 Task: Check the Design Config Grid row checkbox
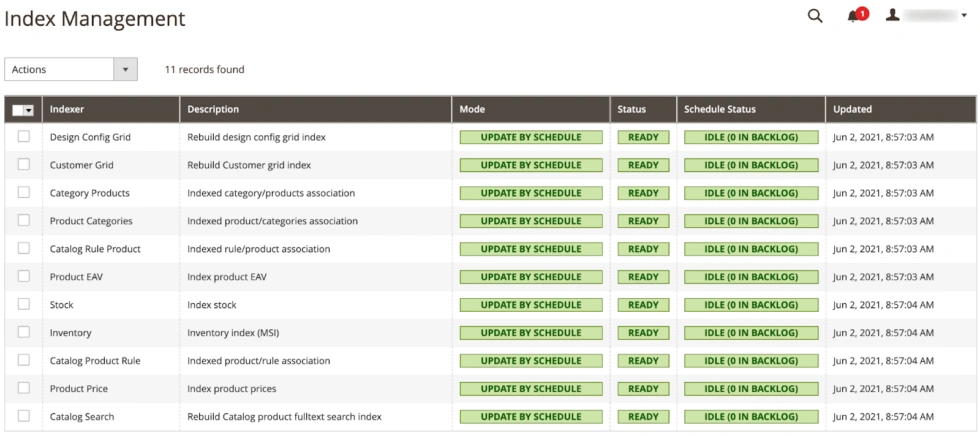click(24, 136)
